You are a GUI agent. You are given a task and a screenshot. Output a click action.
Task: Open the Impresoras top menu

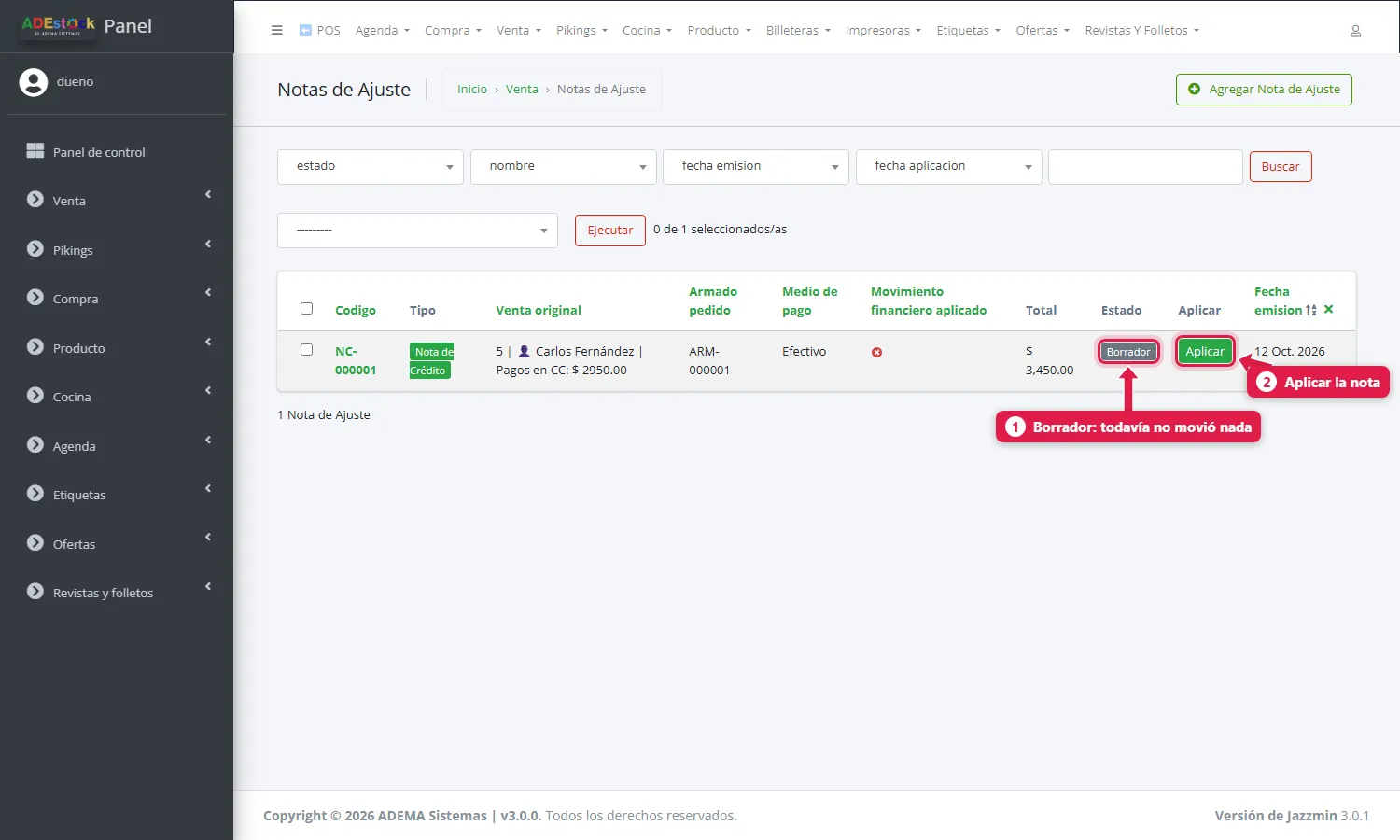(x=883, y=31)
